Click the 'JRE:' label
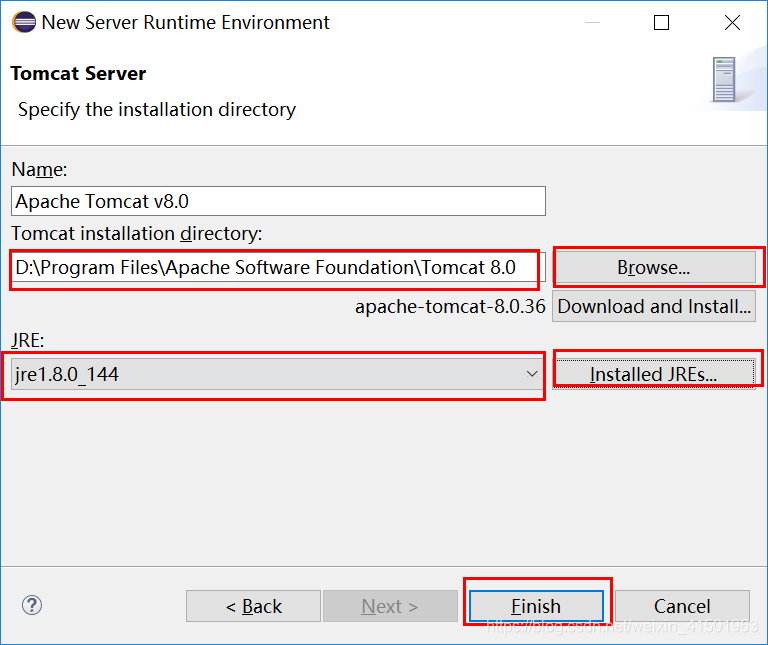This screenshot has width=768, height=645. [27, 340]
